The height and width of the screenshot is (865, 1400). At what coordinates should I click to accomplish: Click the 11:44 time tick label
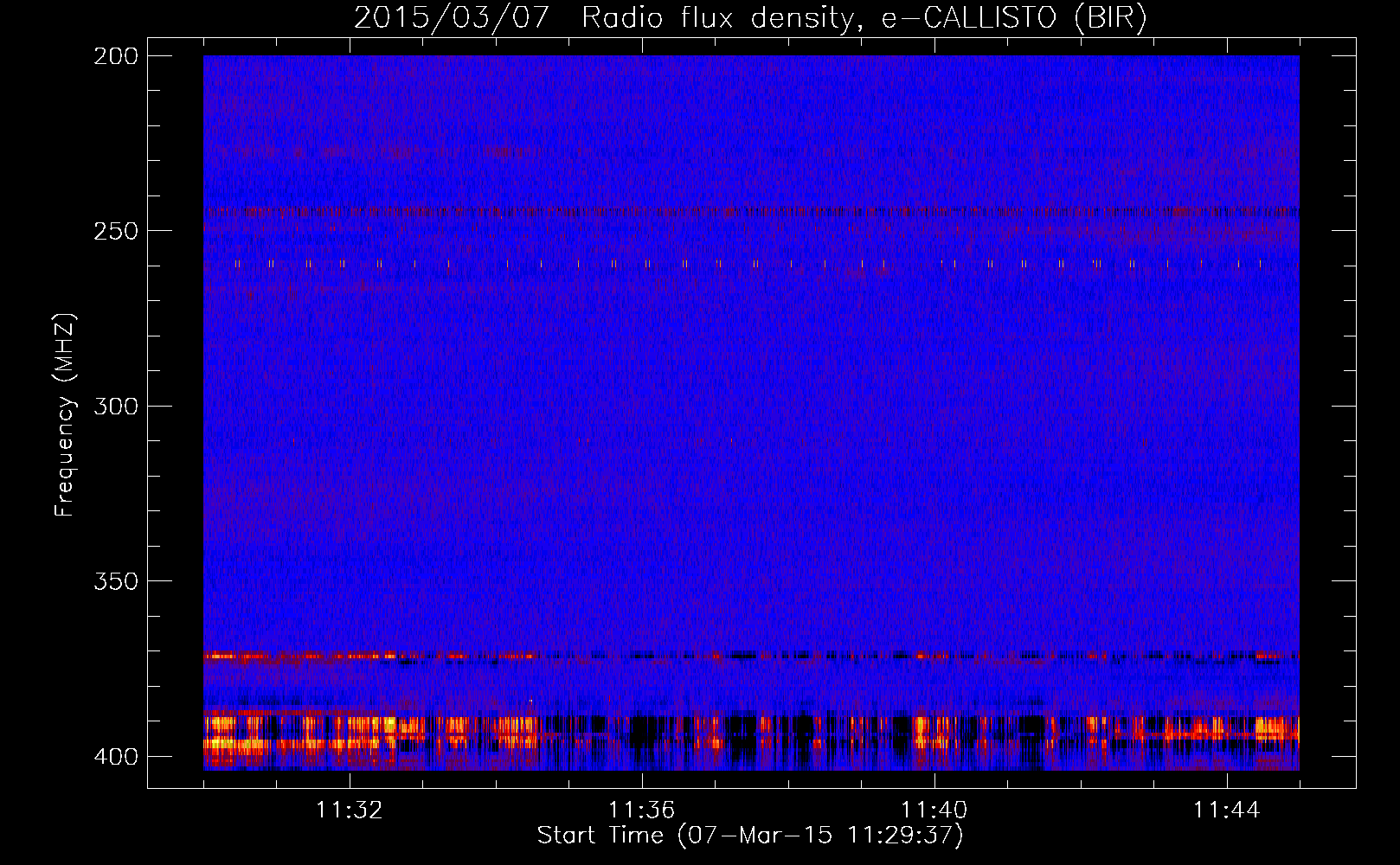(1227, 810)
